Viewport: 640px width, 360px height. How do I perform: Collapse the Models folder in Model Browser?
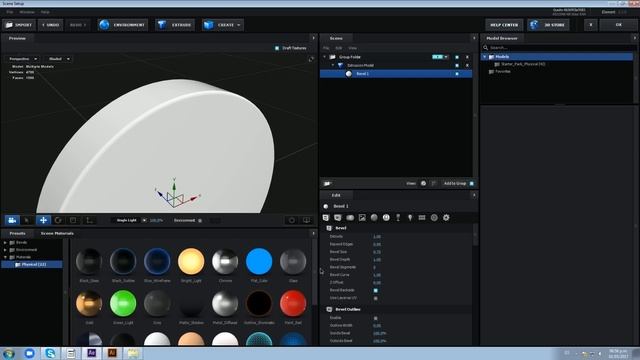[484, 57]
